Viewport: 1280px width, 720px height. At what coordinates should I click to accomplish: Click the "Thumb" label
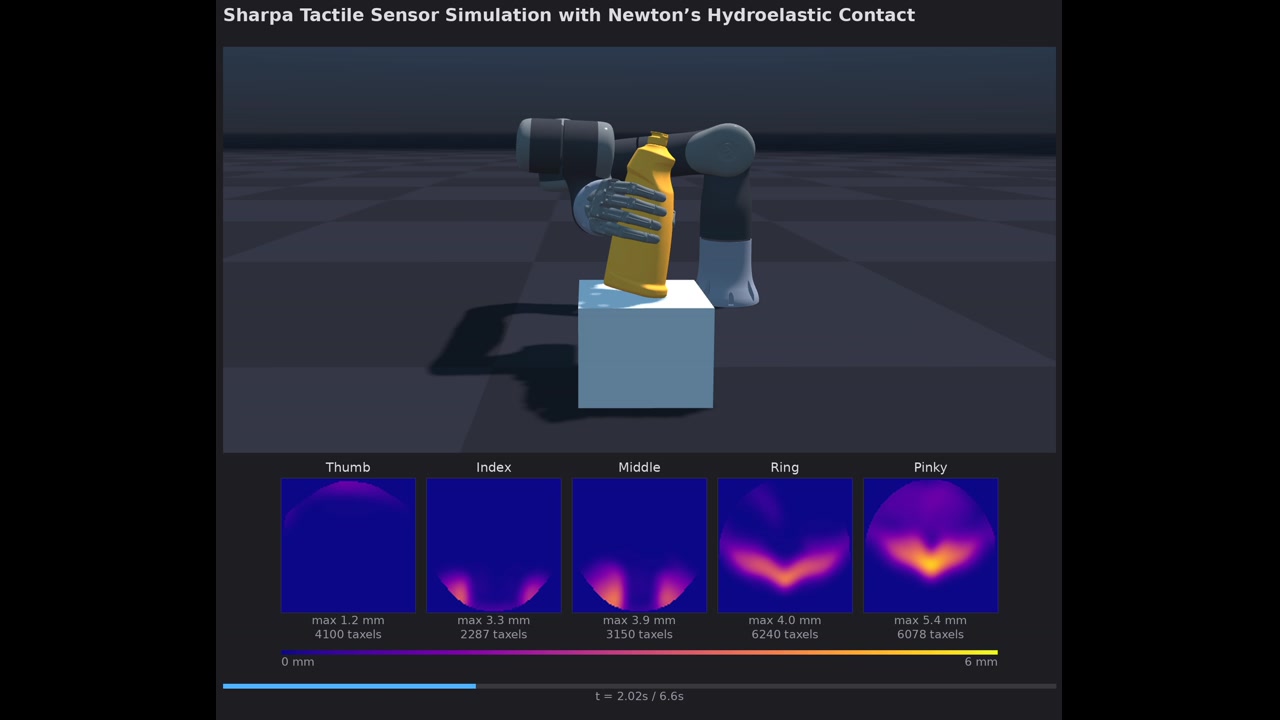(x=348, y=467)
